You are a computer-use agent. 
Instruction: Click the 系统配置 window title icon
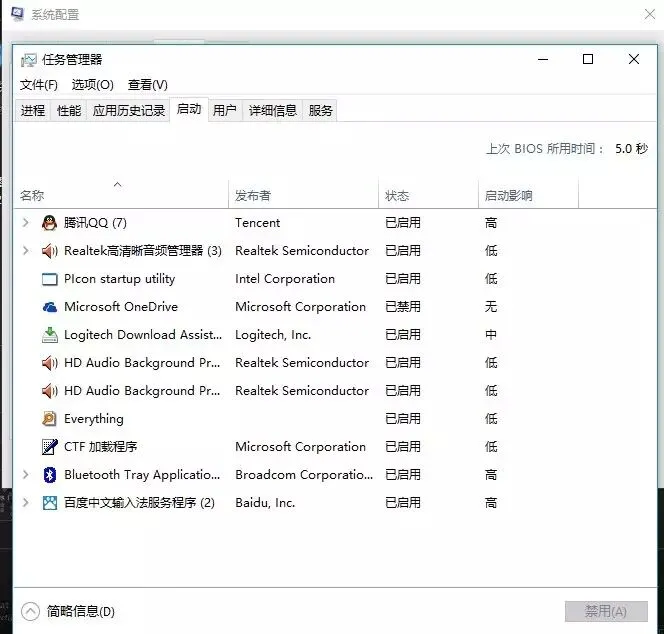click(17, 14)
